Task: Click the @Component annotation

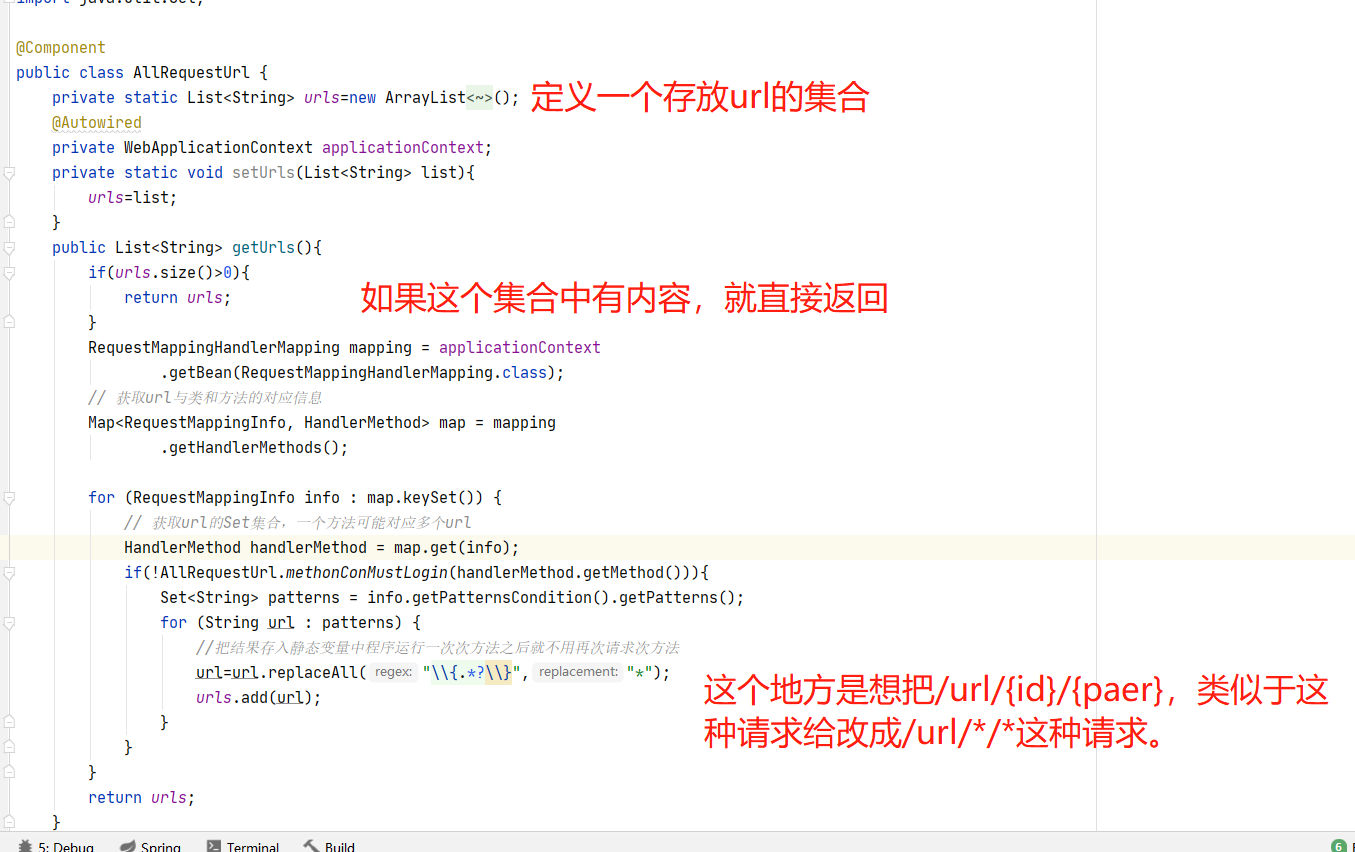Action: pos(61,48)
